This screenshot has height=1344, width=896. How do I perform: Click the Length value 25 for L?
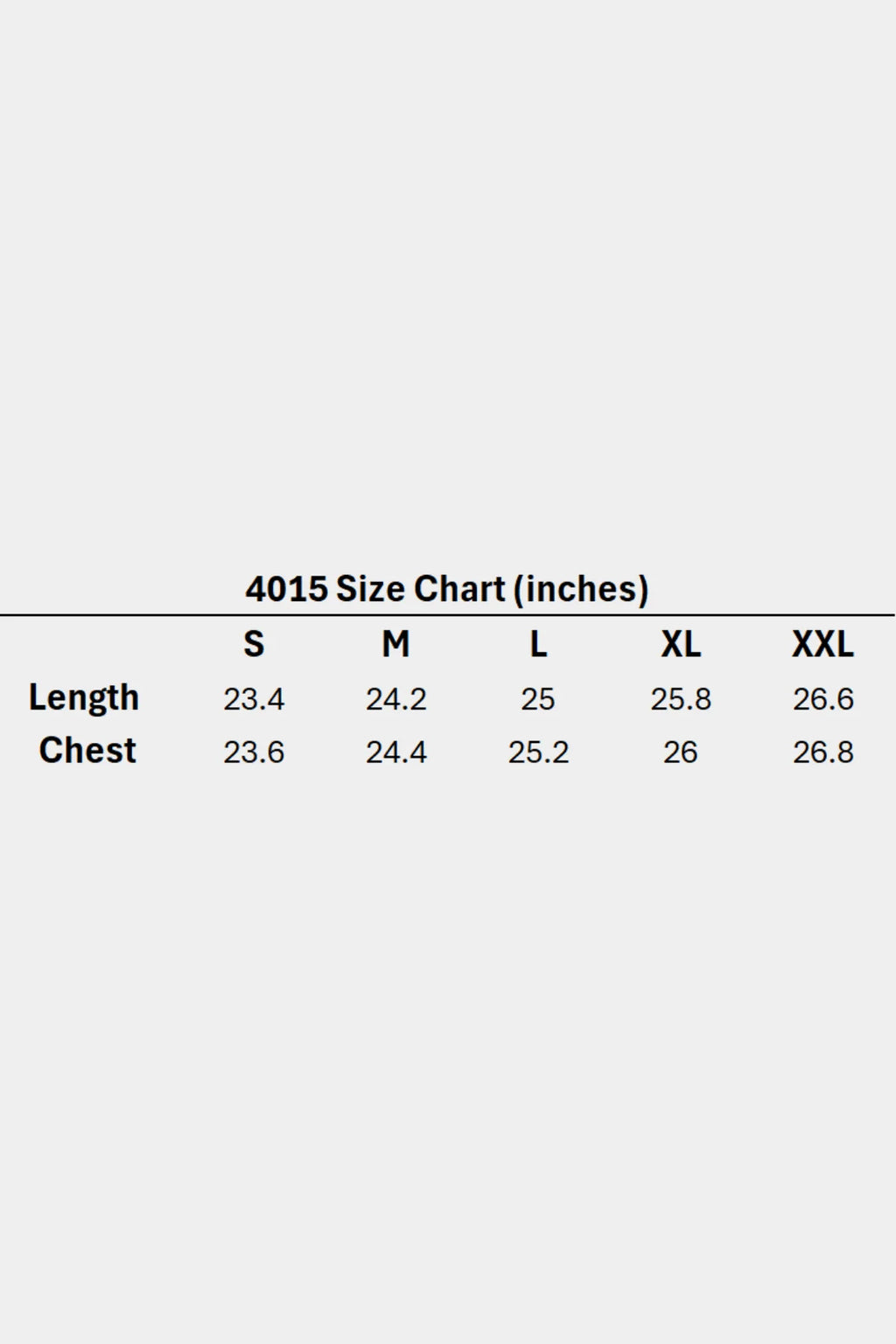[538, 699]
